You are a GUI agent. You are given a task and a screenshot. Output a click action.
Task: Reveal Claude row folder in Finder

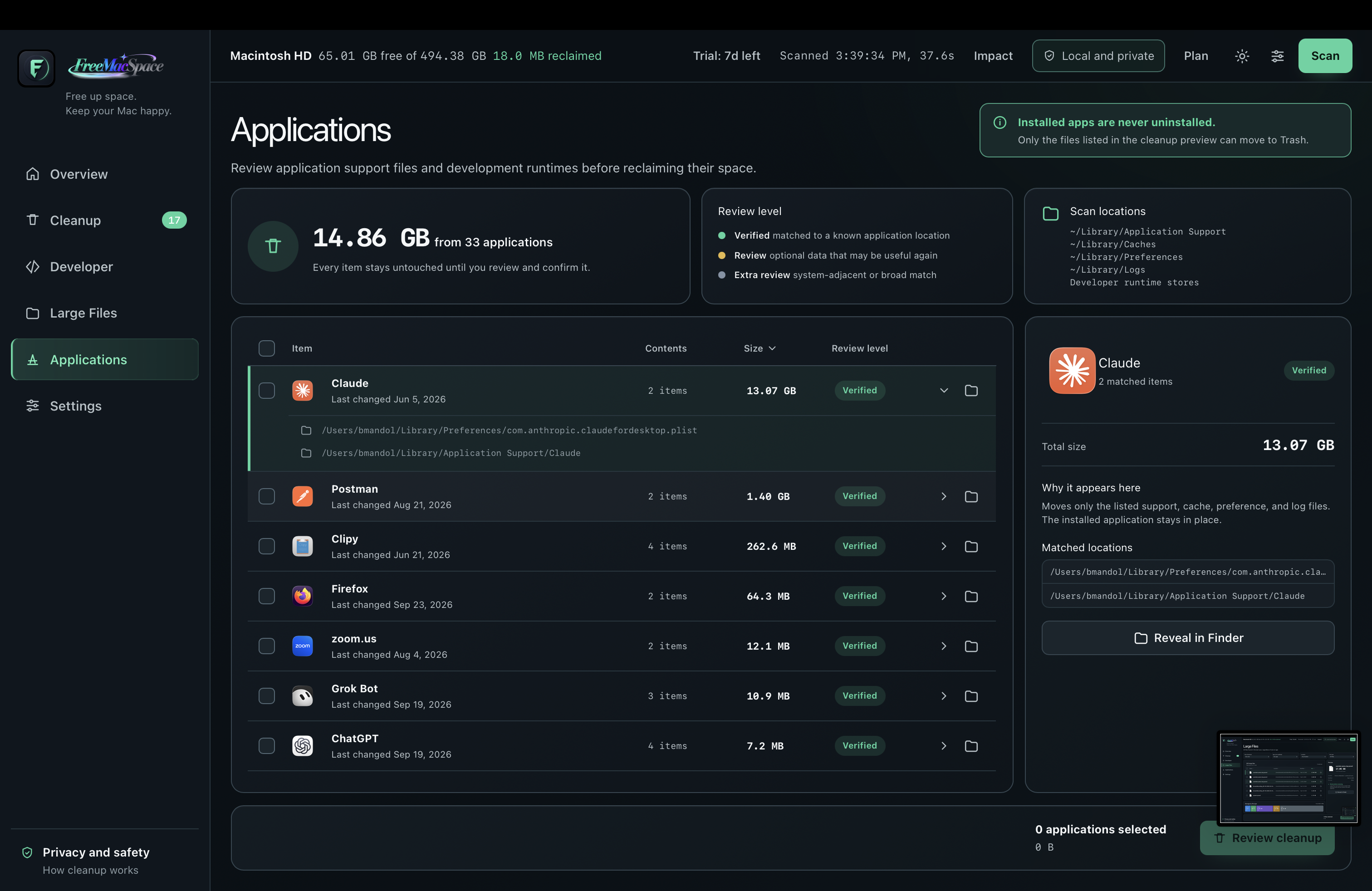[x=971, y=391]
